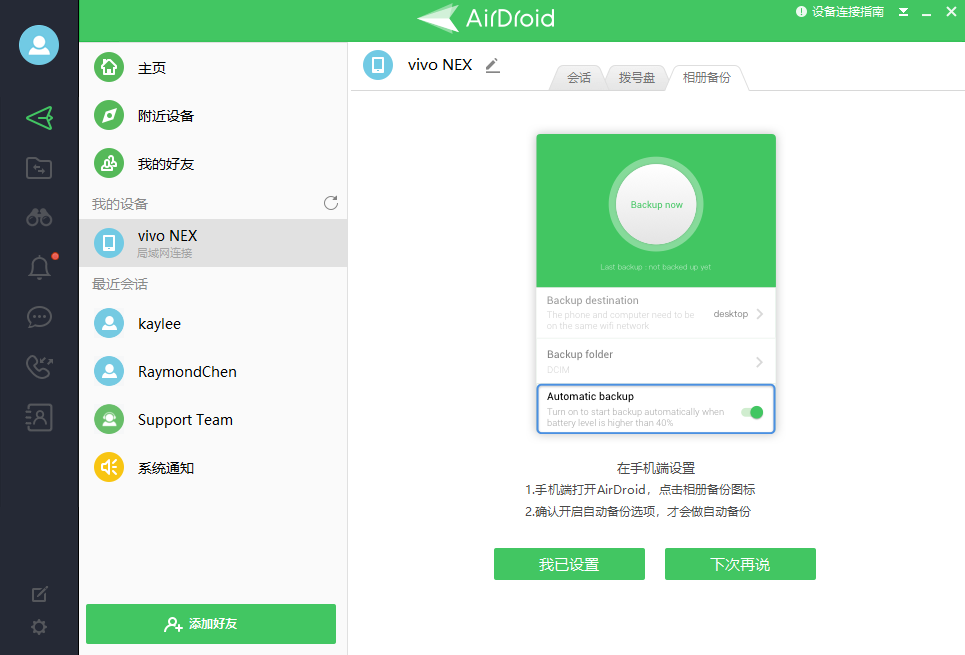Image resolution: width=965 pixels, height=655 pixels.
Task: Click the 'desktop' destination value
Action: [x=731, y=314]
